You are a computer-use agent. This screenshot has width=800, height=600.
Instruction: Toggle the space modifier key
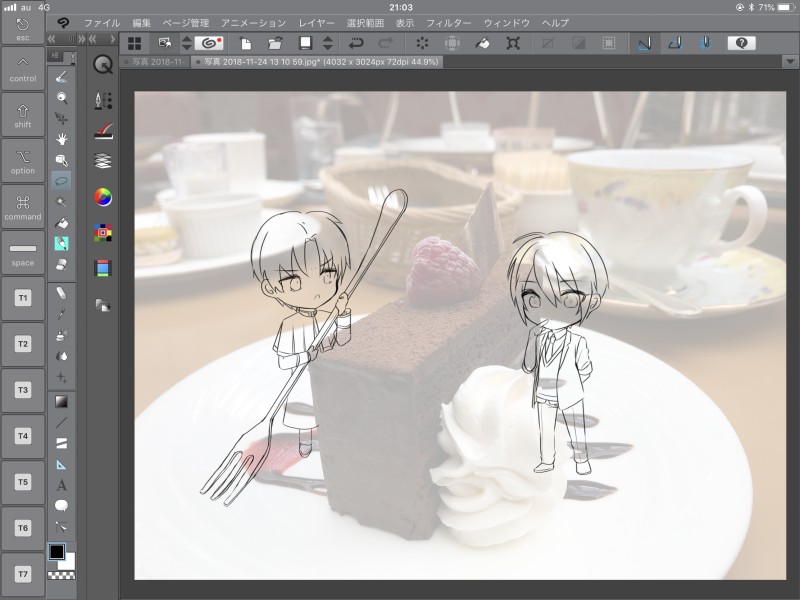(x=23, y=253)
